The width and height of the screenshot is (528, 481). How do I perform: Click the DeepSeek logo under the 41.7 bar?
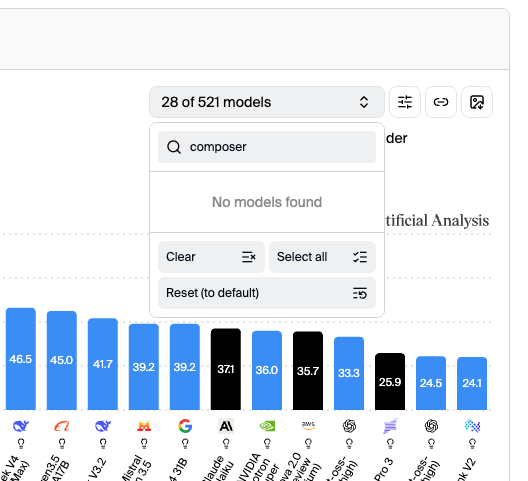click(103, 426)
